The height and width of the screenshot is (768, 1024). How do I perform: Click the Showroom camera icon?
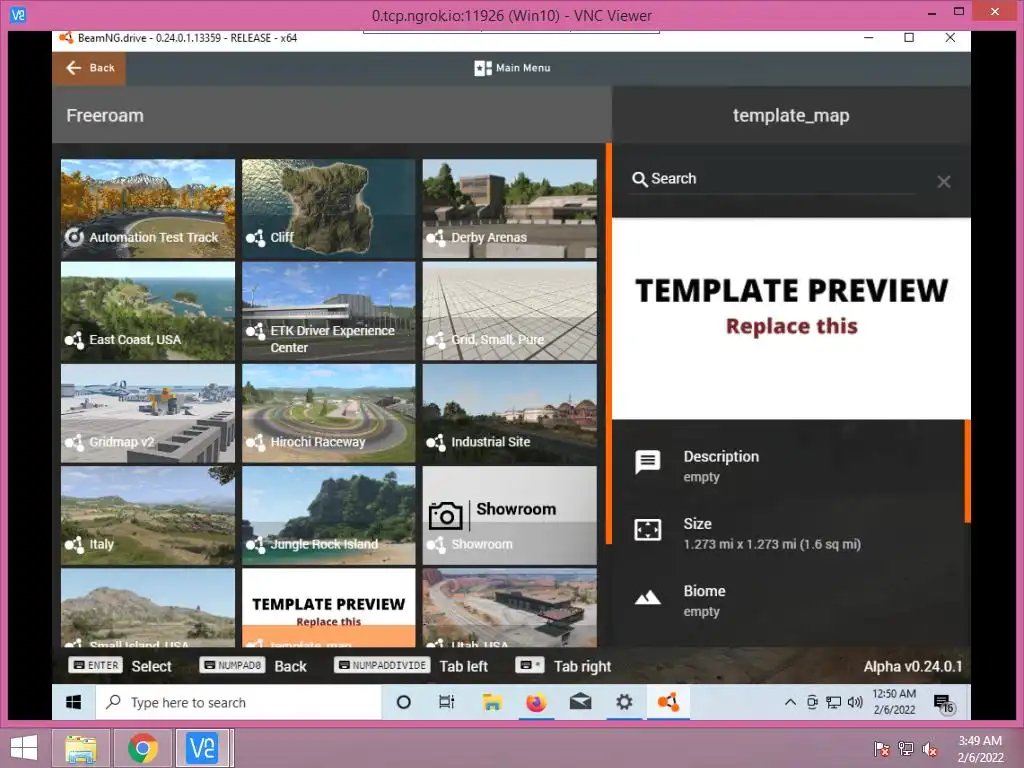pyautogui.click(x=445, y=516)
